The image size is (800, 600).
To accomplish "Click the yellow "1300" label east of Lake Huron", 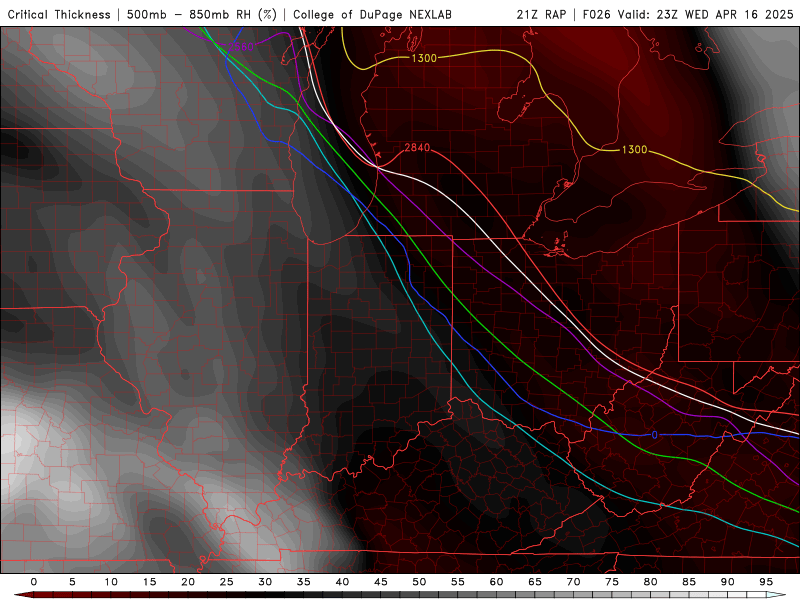I will click(634, 149).
